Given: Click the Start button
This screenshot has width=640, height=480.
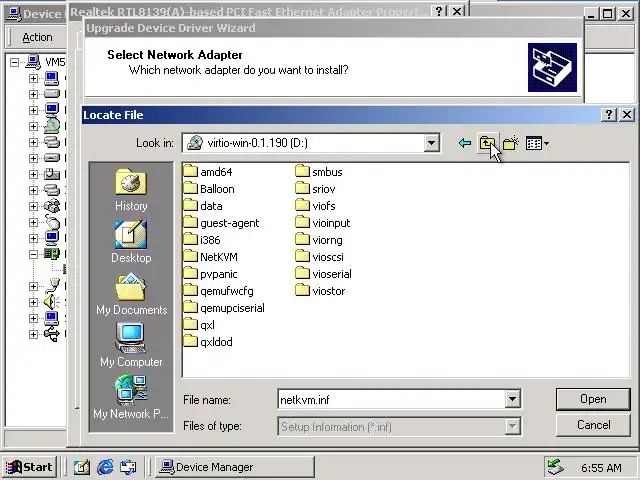Looking at the screenshot, I should 29,467.
